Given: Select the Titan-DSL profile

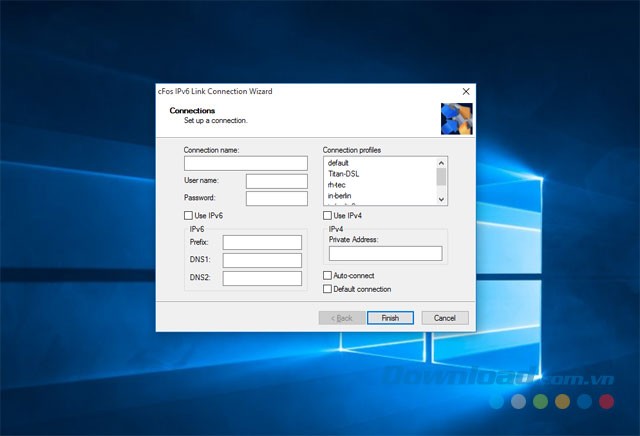Looking at the screenshot, I should 343,174.
